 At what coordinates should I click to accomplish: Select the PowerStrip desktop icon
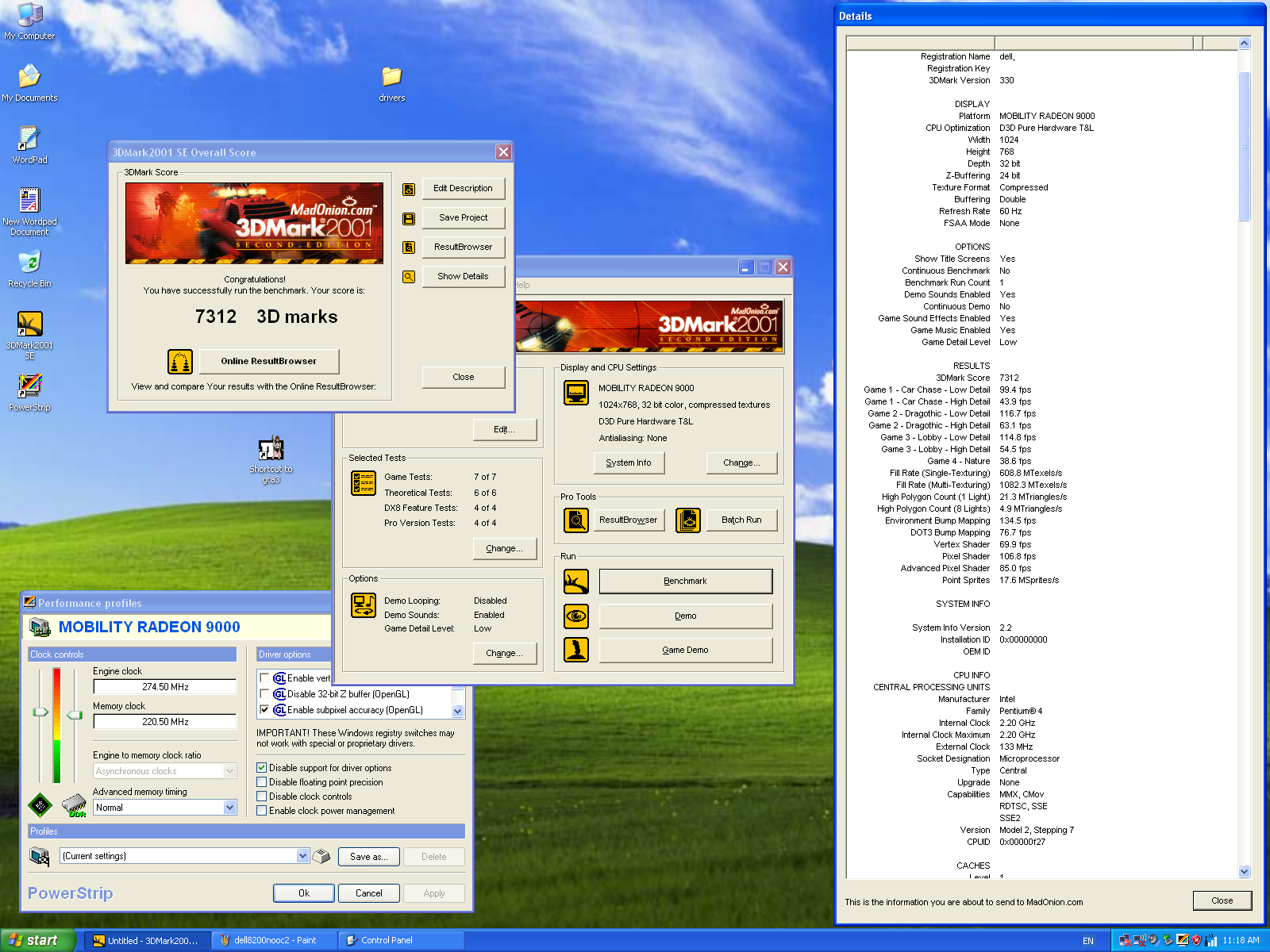point(29,393)
